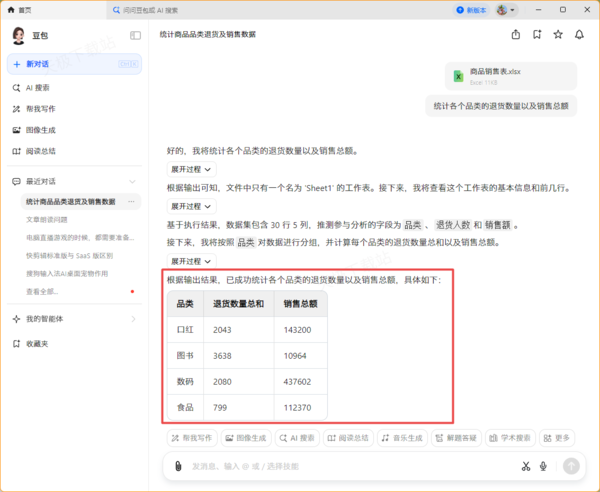Focus the 发消息 message input field
This screenshot has height=492, width=600.
click(x=352, y=466)
